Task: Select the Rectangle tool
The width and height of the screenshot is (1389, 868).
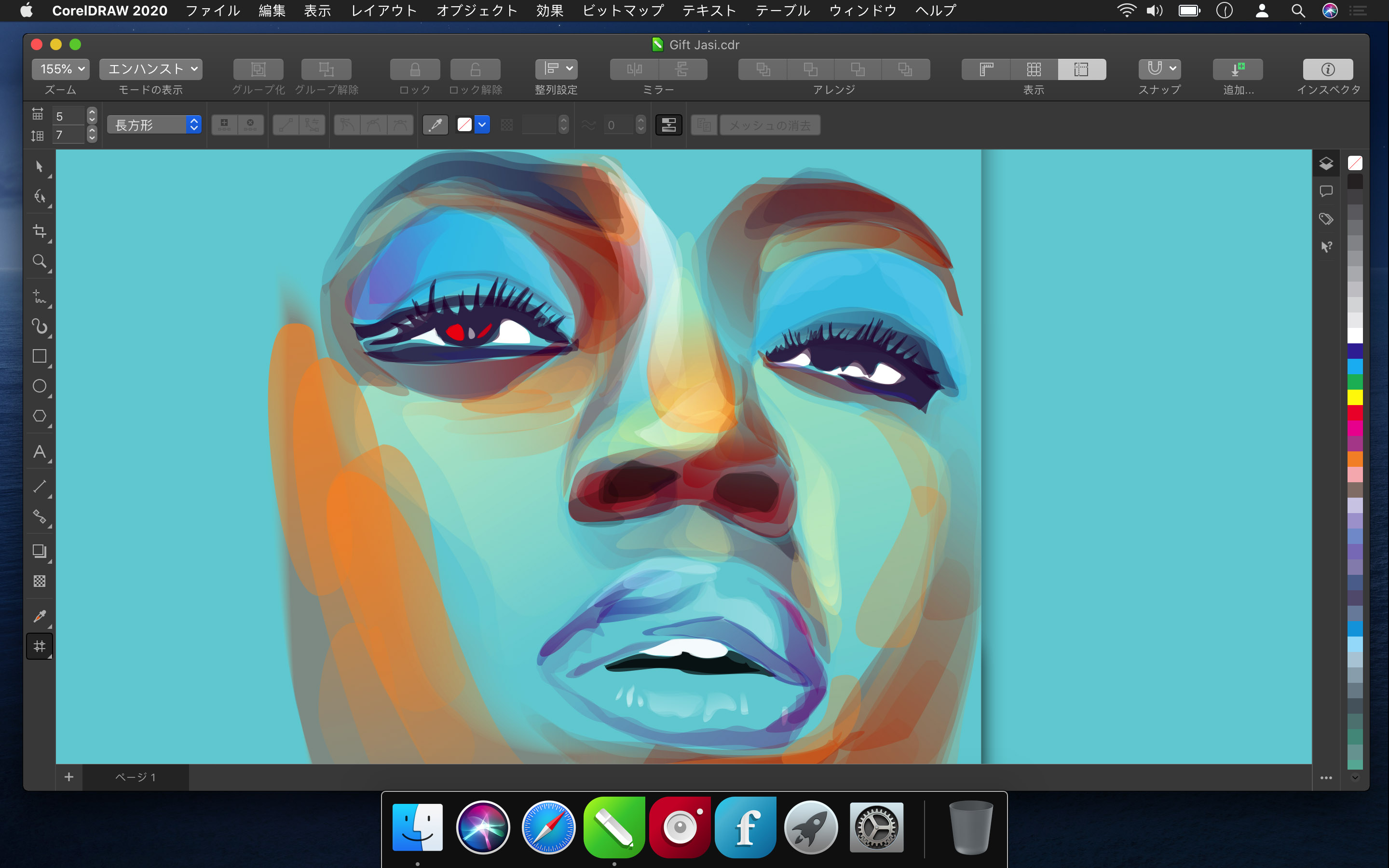Action: tap(39, 356)
